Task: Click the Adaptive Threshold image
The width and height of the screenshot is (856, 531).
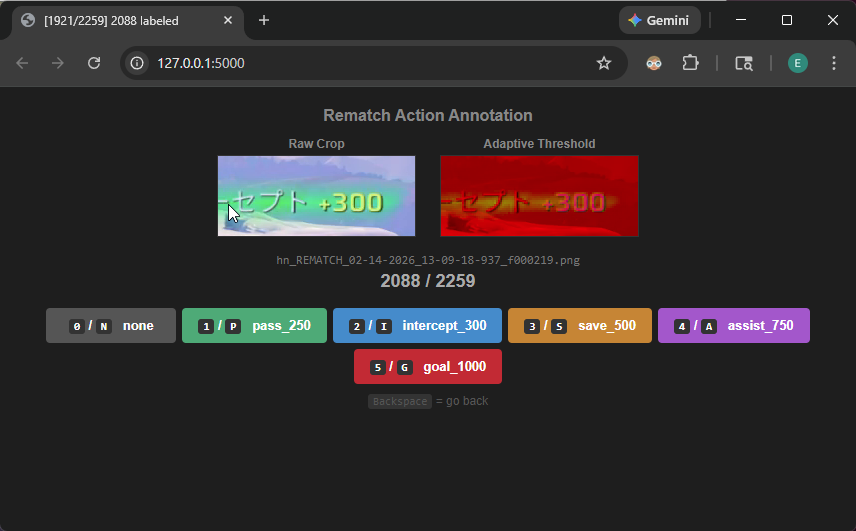Action: [x=539, y=196]
